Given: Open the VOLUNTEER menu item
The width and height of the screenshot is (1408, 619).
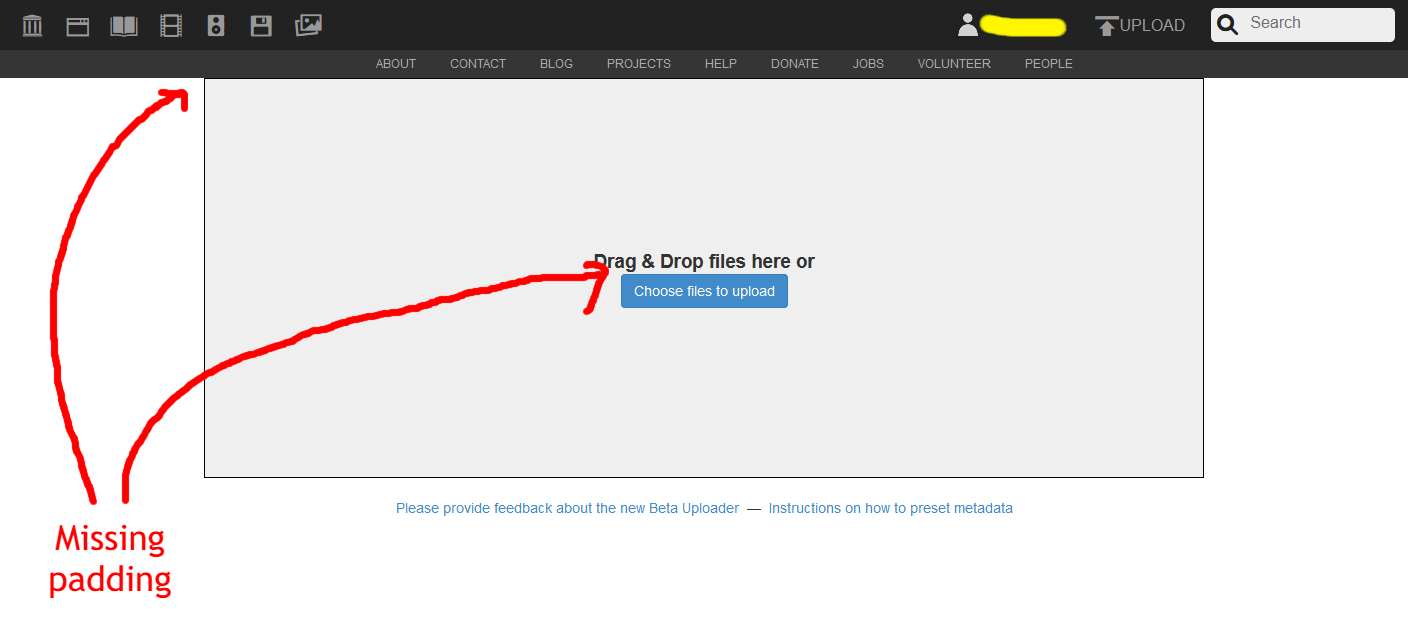Looking at the screenshot, I should pos(954,64).
